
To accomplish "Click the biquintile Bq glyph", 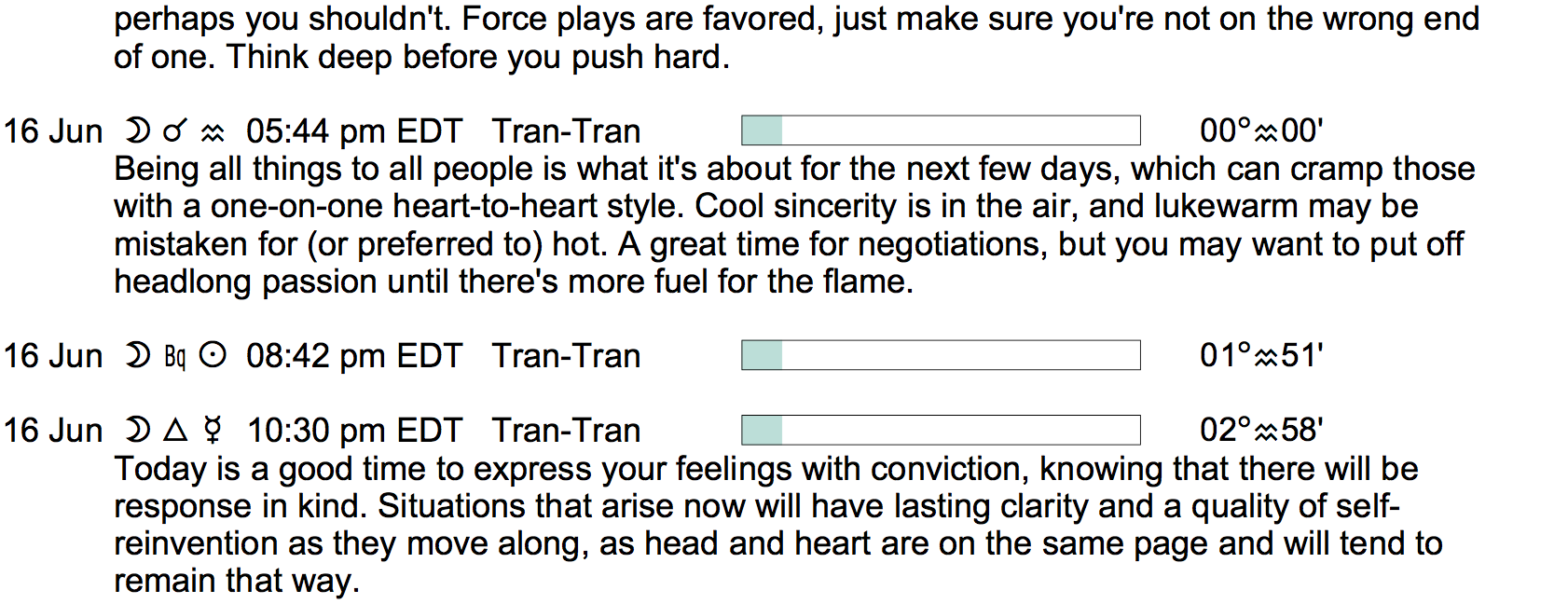I will (175, 356).
